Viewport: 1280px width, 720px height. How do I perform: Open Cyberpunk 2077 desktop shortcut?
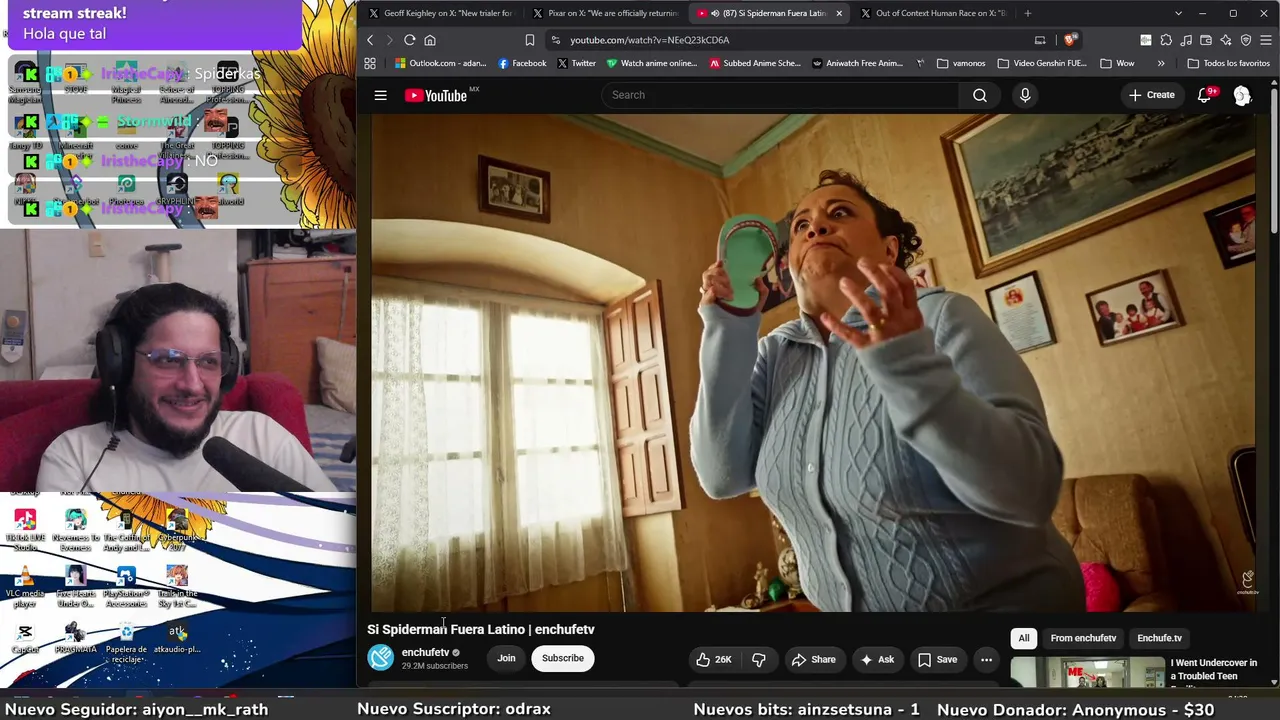(x=177, y=530)
